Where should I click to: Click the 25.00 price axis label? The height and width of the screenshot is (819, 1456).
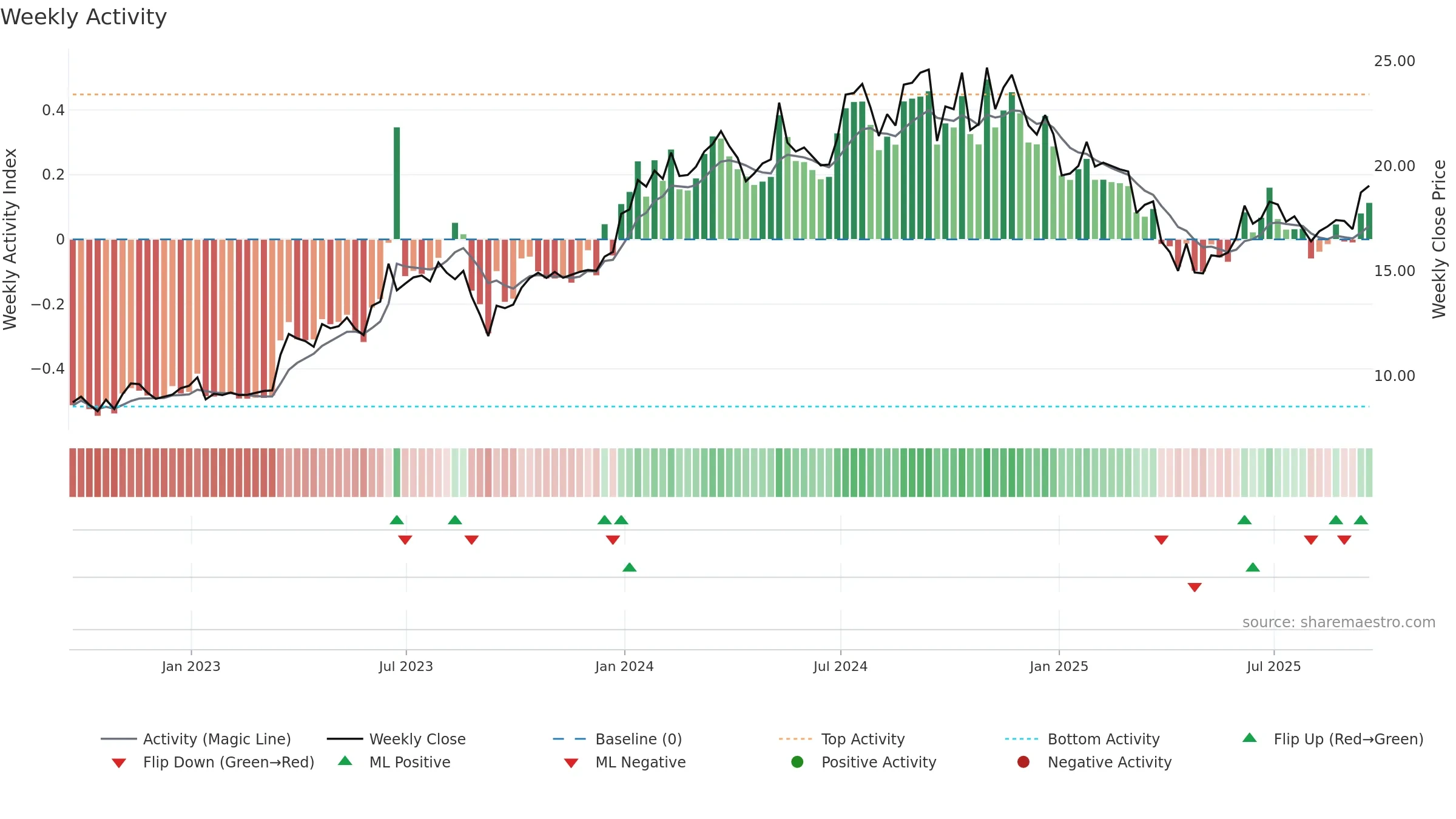[x=1394, y=61]
